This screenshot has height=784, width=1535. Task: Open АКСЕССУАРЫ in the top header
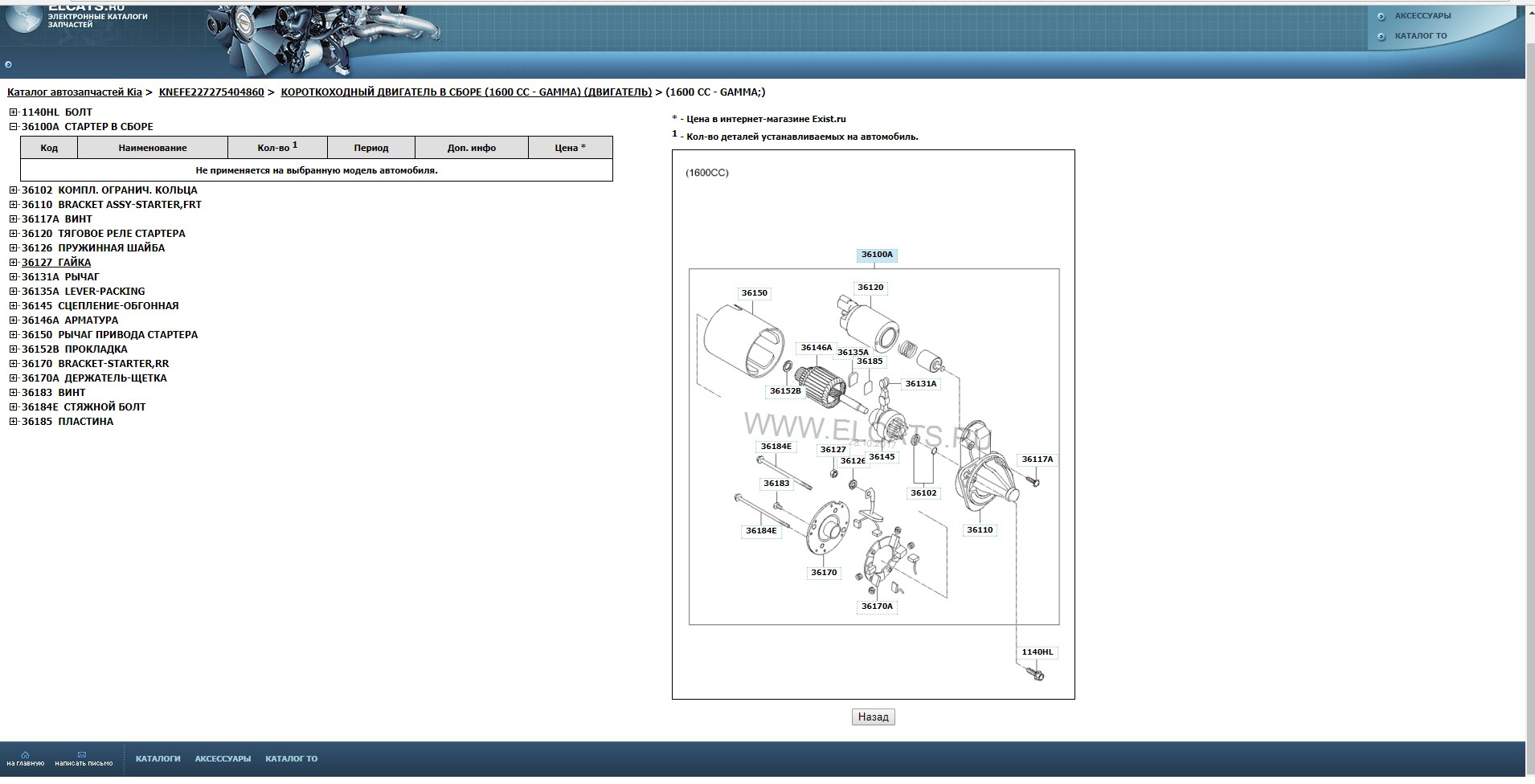tap(1422, 16)
